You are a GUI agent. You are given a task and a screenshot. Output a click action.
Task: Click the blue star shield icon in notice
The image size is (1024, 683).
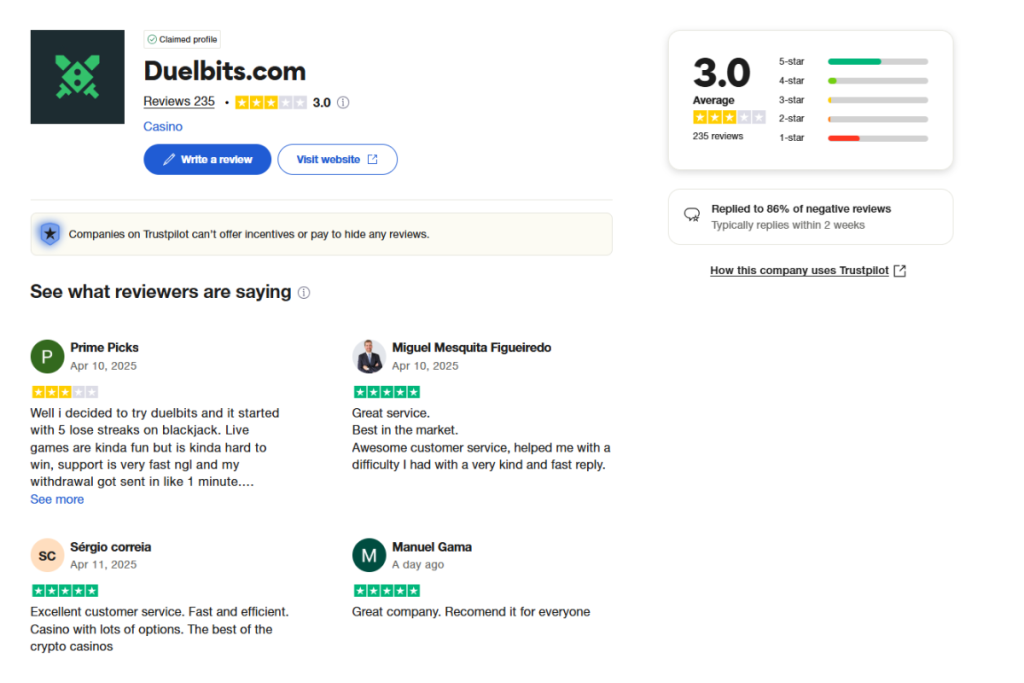point(50,234)
